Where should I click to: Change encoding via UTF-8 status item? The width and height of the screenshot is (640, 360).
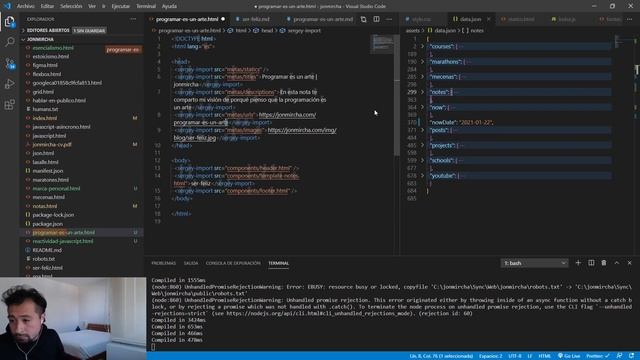click(x=515, y=356)
